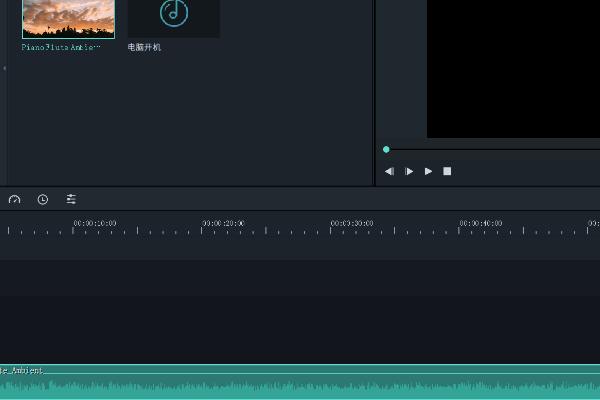Screen dimensions: 600x400
Task: Select the Piano Flute Ambient media thumbnail
Action: coord(68,19)
